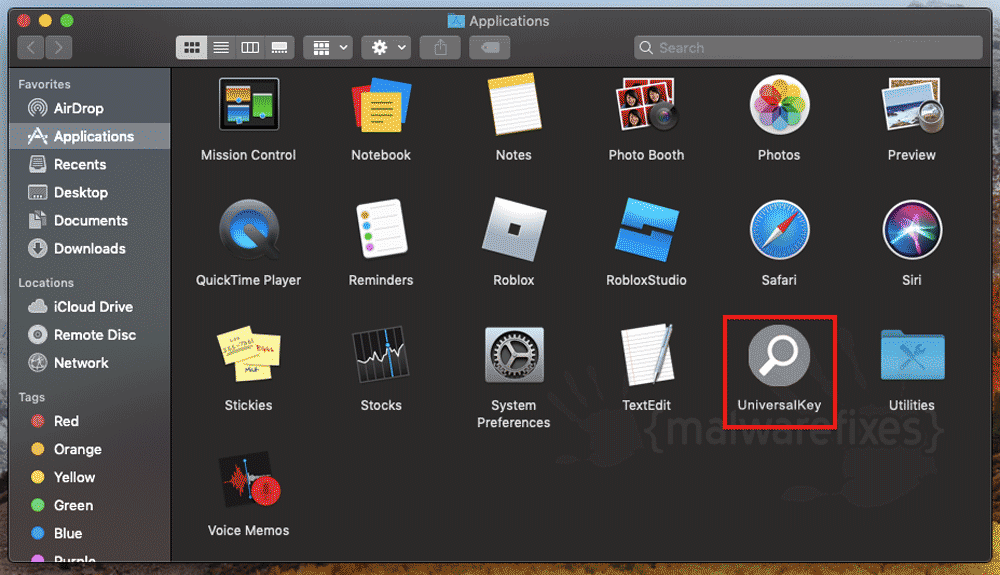
Task: Open the Action gear dropdown menu
Action: pos(386,47)
